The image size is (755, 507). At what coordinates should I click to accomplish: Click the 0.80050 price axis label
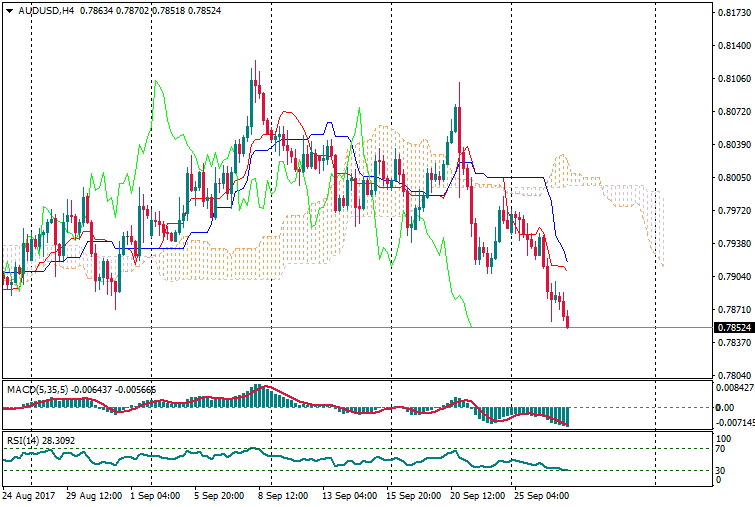tap(734, 178)
